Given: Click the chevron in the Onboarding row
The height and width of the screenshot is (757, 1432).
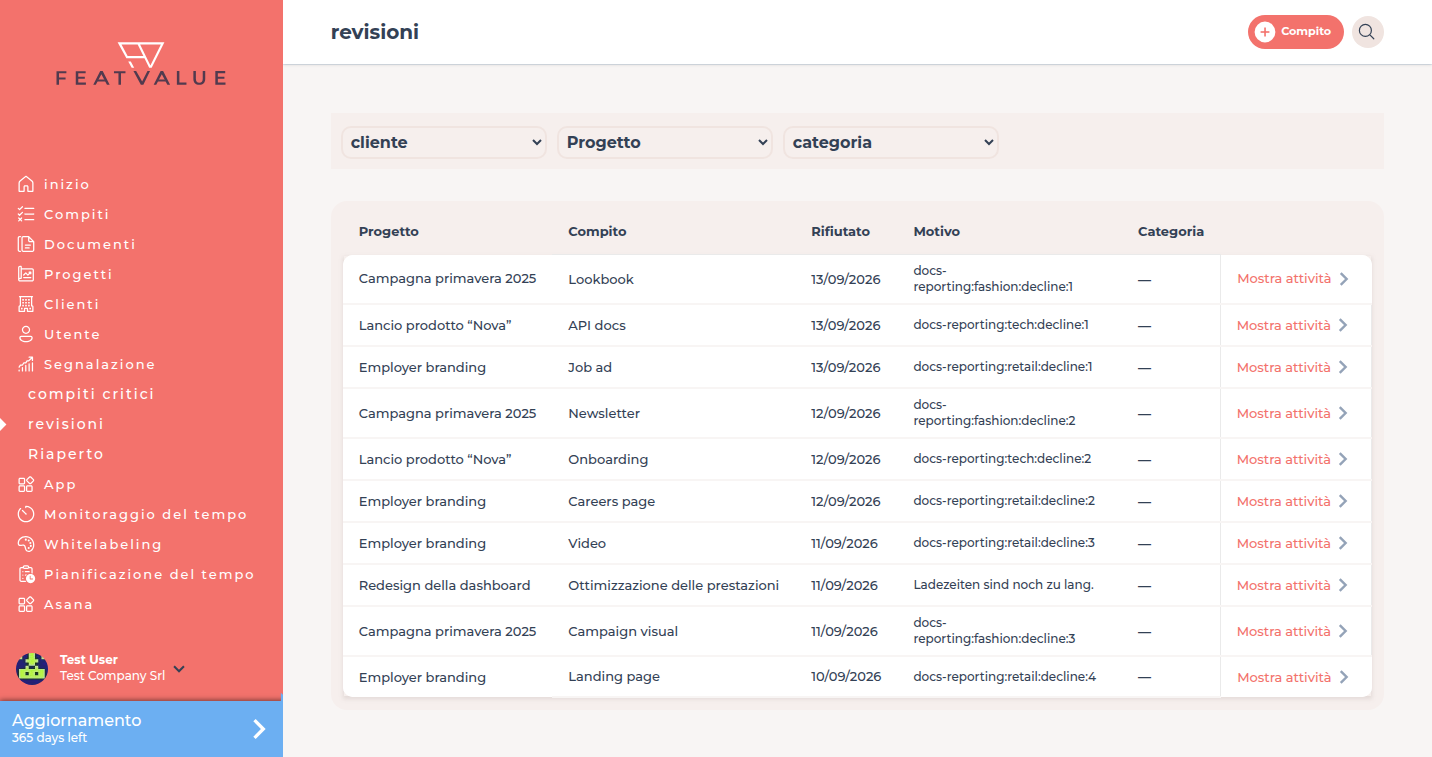Looking at the screenshot, I should click(x=1344, y=459).
